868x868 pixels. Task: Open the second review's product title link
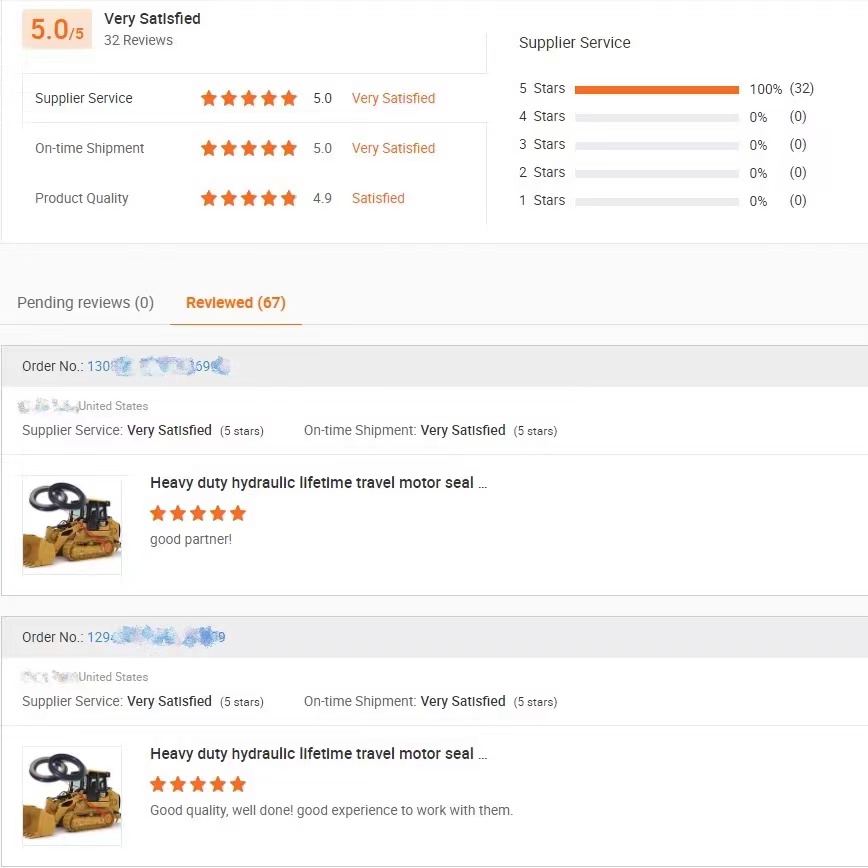pyautogui.click(x=318, y=754)
